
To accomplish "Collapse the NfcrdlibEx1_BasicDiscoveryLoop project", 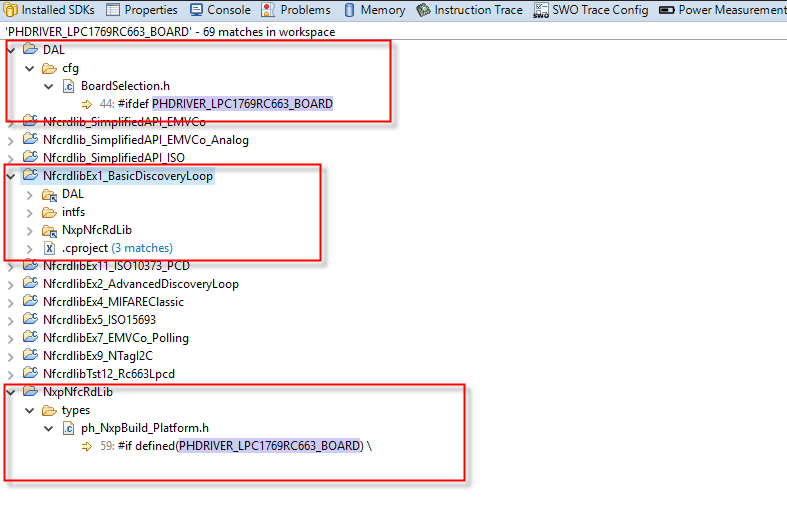I will [x=11, y=176].
